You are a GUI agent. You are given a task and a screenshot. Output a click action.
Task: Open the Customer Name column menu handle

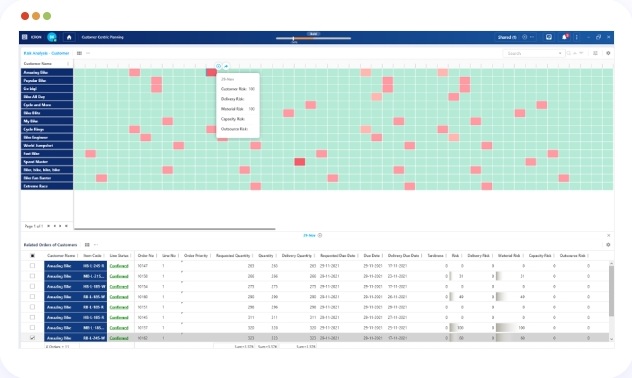(68, 64)
